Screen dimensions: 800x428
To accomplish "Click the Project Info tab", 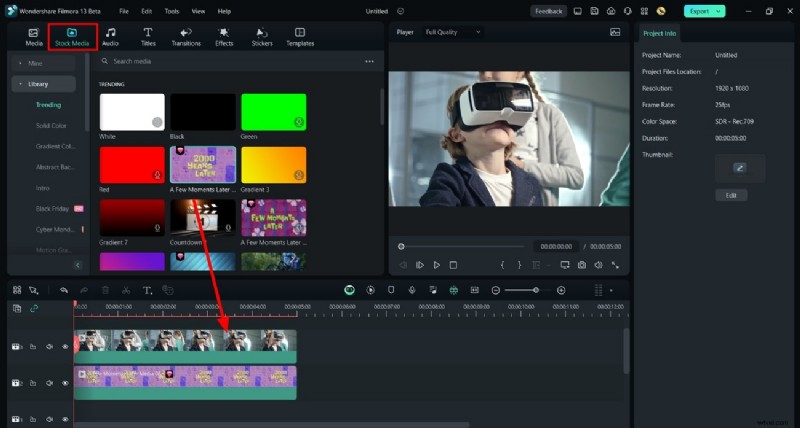I will coord(659,33).
